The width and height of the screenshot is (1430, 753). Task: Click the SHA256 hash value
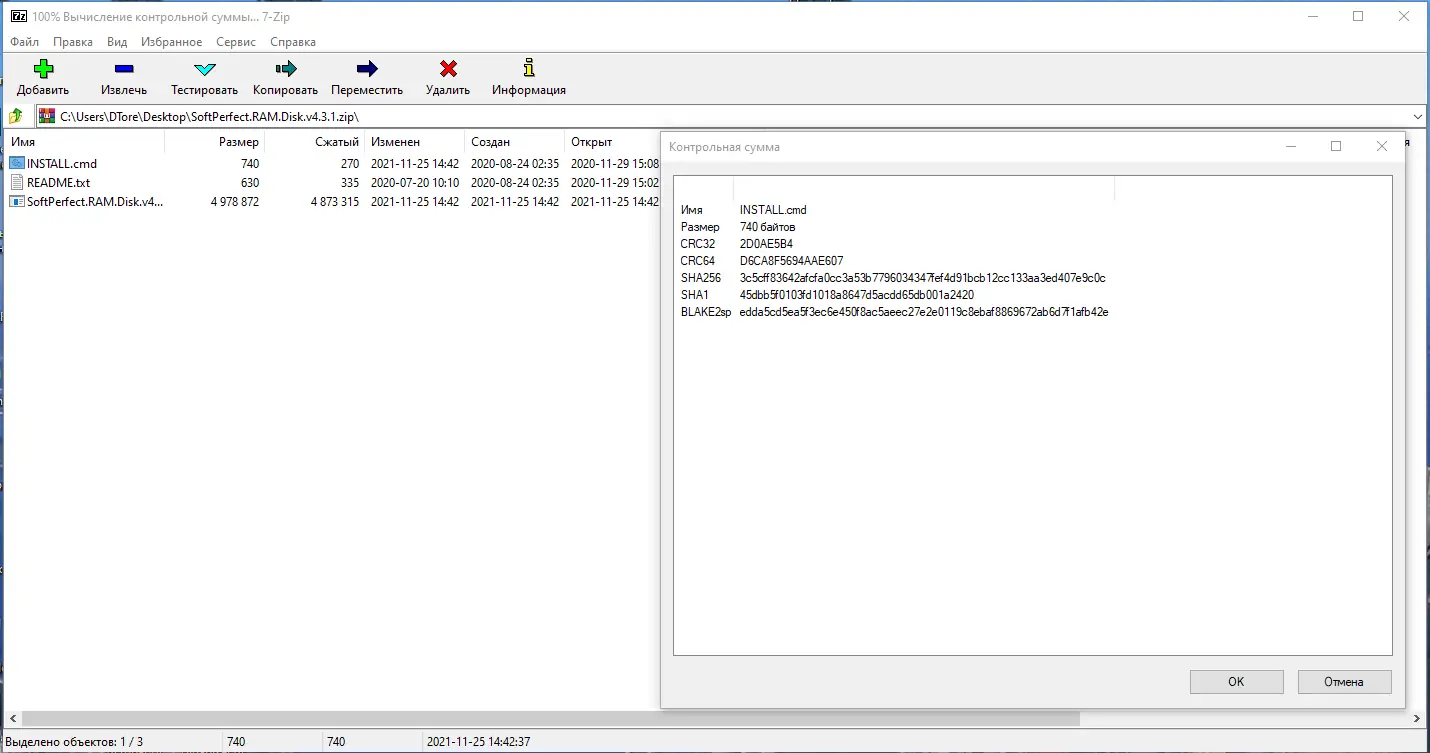point(922,278)
